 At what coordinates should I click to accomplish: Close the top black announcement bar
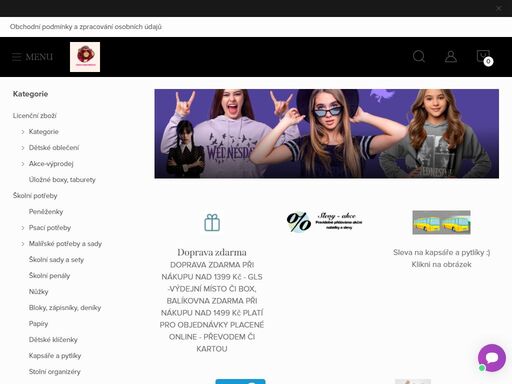point(499,8)
